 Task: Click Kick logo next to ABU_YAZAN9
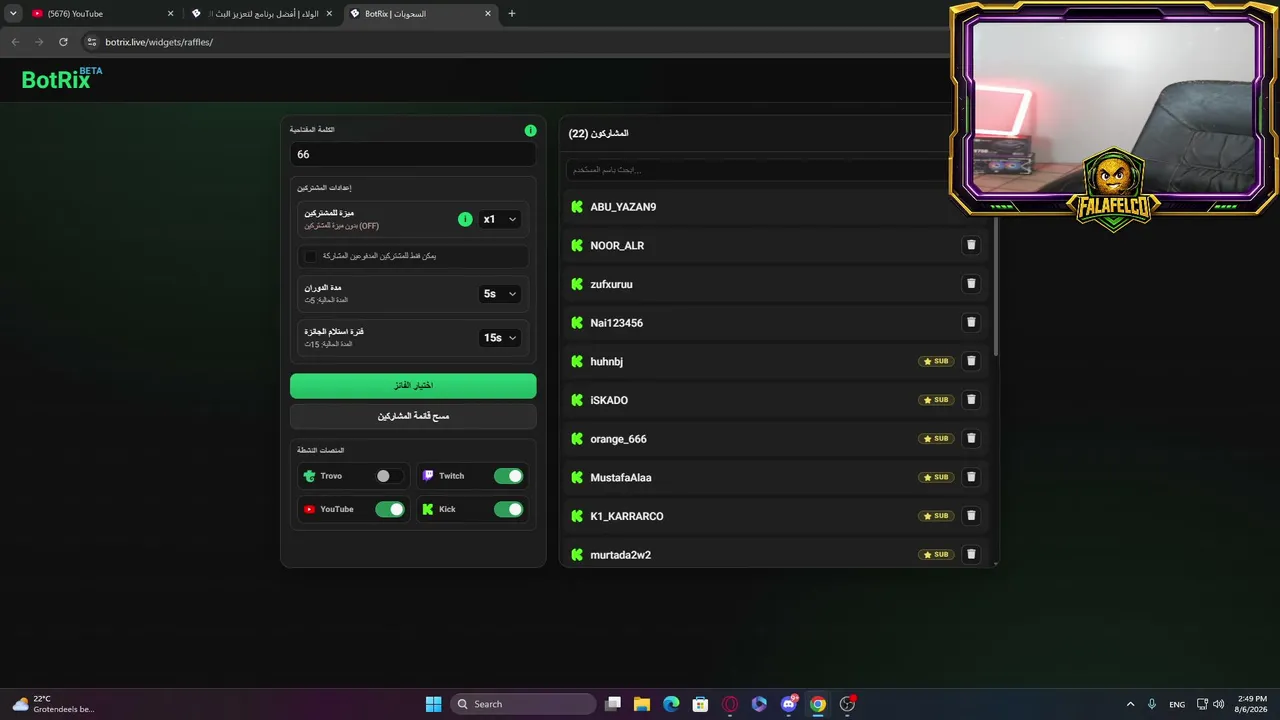pos(577,207)
